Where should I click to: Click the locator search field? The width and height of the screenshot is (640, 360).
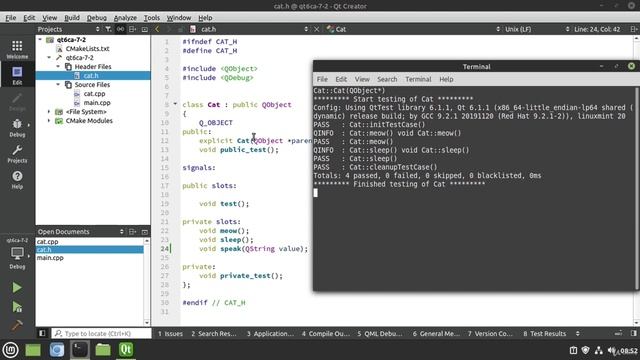pyautogui.click(x=101, y=333)
